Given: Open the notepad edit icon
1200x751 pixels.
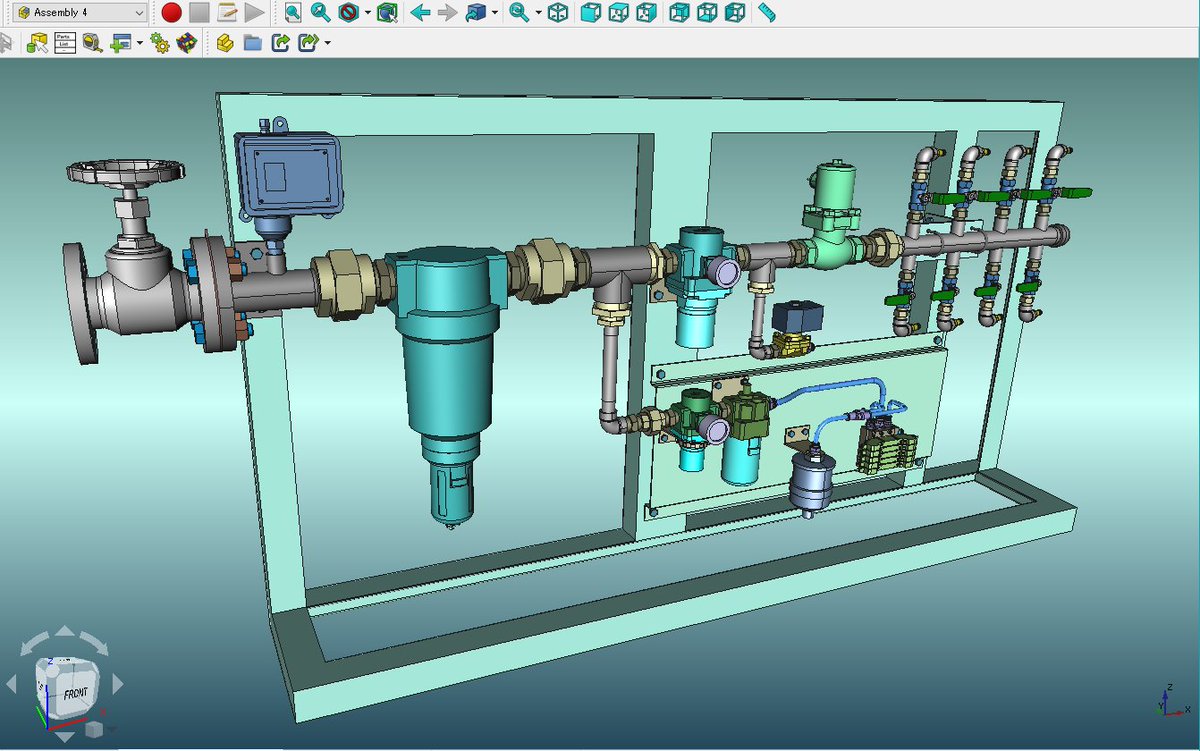Looking at the screenshot, I should (x=227, y=13).
